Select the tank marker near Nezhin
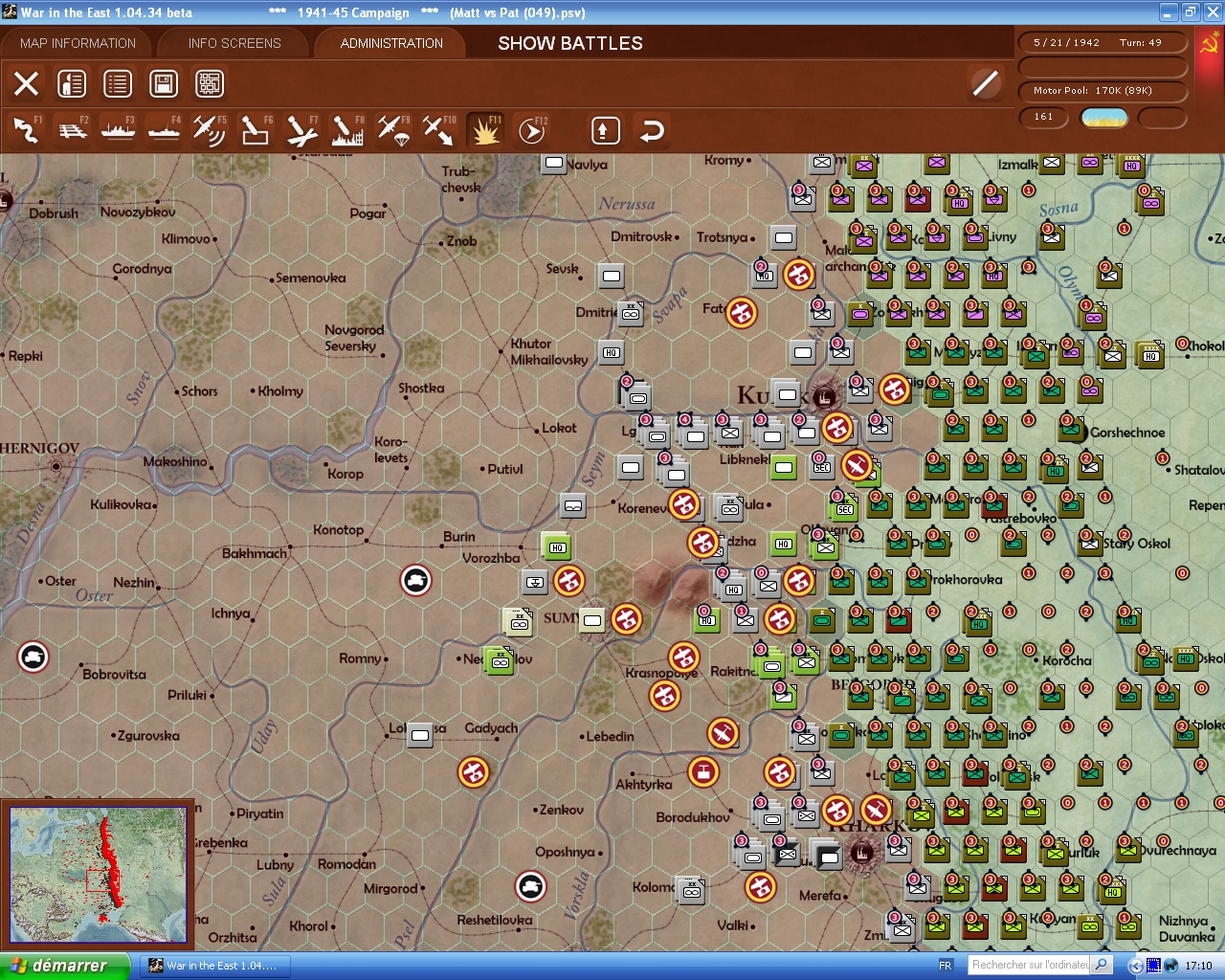Screen dimensions: 1225x980 tap(416, 581)
